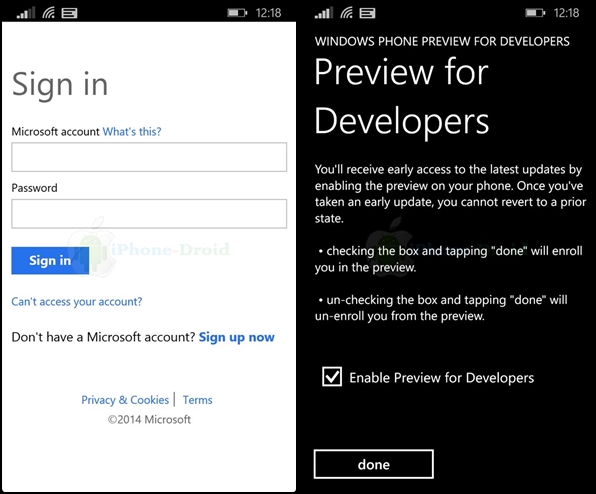Uncheck the Enable Preview for Developers checkbox
The height and width of the screenshot is (494, 596).
click(x=332, y=377)
